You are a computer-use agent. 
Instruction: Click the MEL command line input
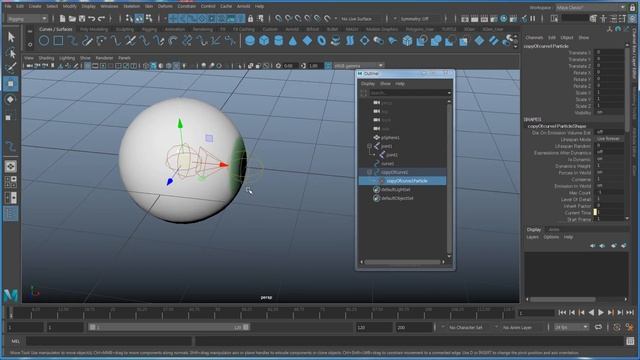[x=109, y=341]
